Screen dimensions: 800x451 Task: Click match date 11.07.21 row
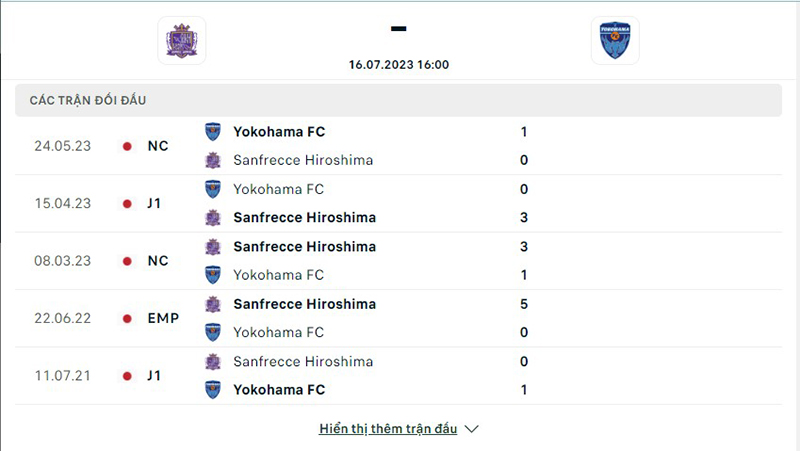62,376
